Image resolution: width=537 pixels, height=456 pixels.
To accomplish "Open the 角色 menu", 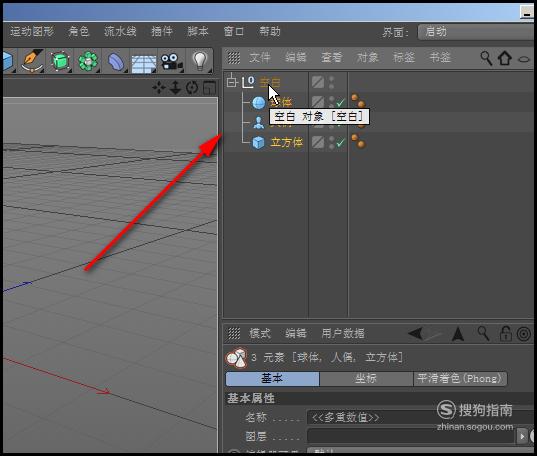I will 78,32.
